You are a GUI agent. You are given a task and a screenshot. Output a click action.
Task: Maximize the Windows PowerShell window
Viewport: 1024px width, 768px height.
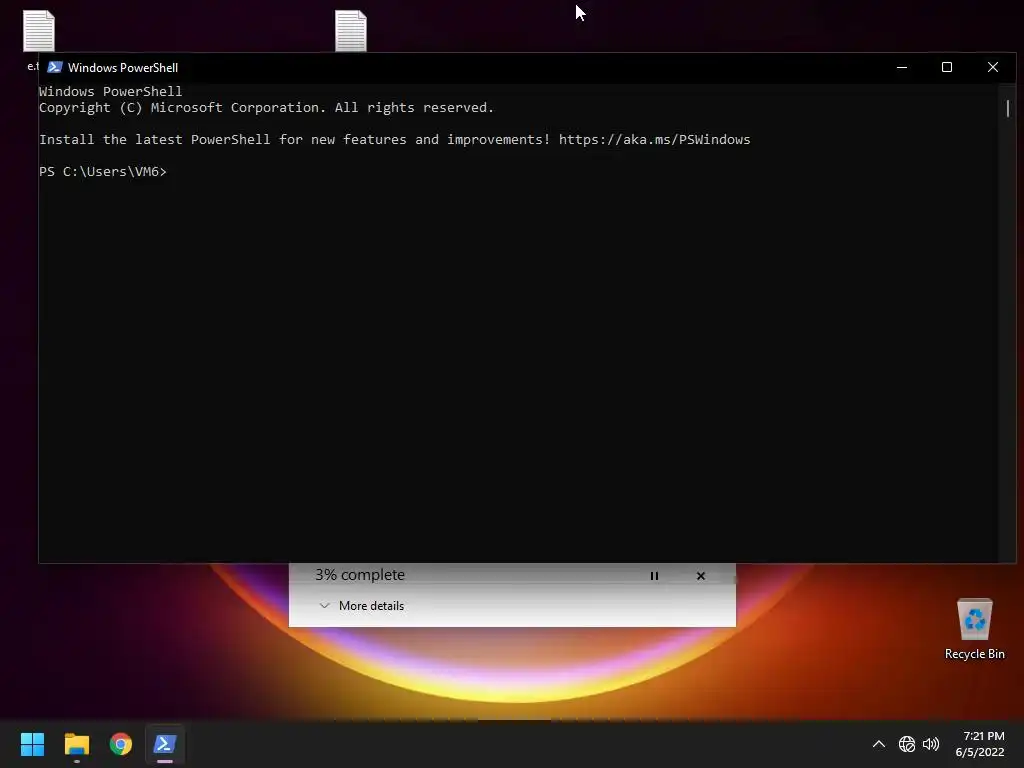click(947, 67)
